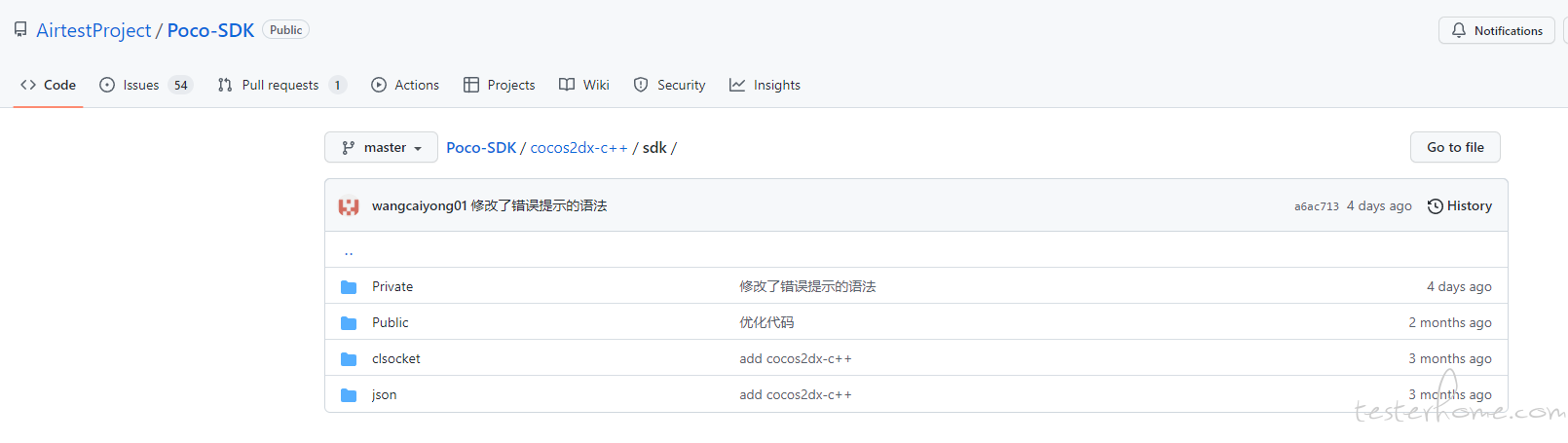
Task: Click the Insights graph icon
Action: tap(737, 85)
